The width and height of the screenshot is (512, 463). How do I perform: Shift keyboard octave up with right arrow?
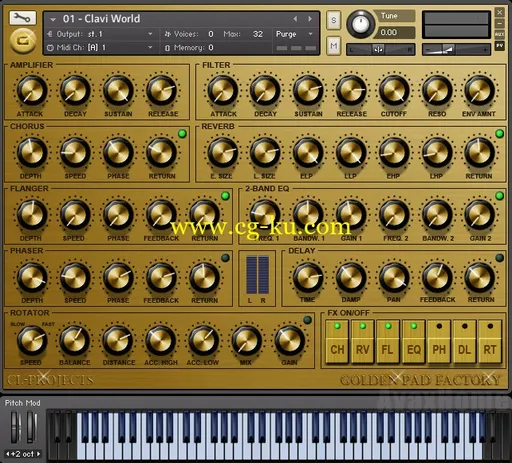39,454
